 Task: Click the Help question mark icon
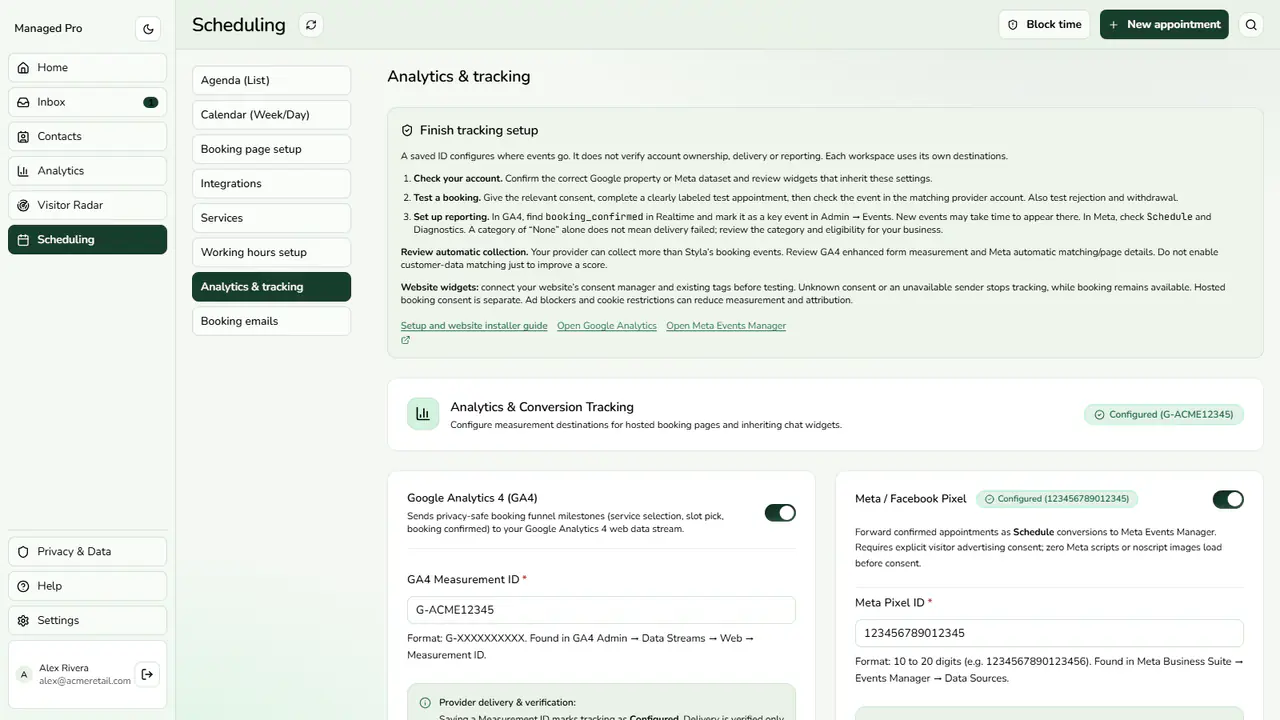coord(24,586)
